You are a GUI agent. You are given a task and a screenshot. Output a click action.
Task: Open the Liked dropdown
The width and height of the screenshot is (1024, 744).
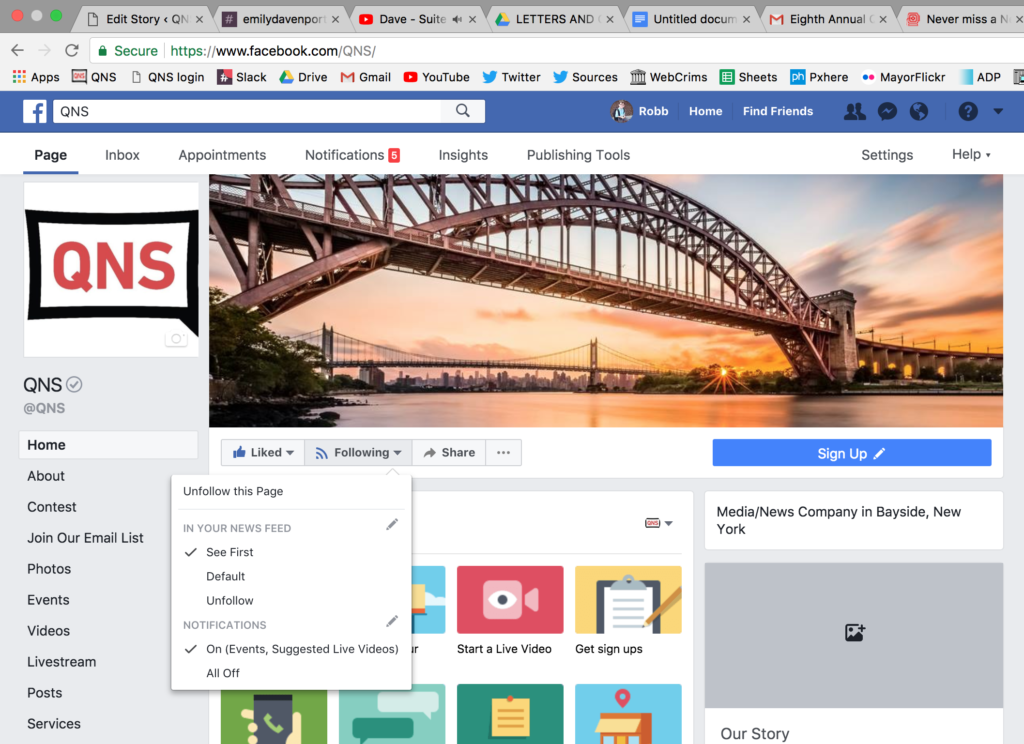pyautogui.click(x=262, y=452)
